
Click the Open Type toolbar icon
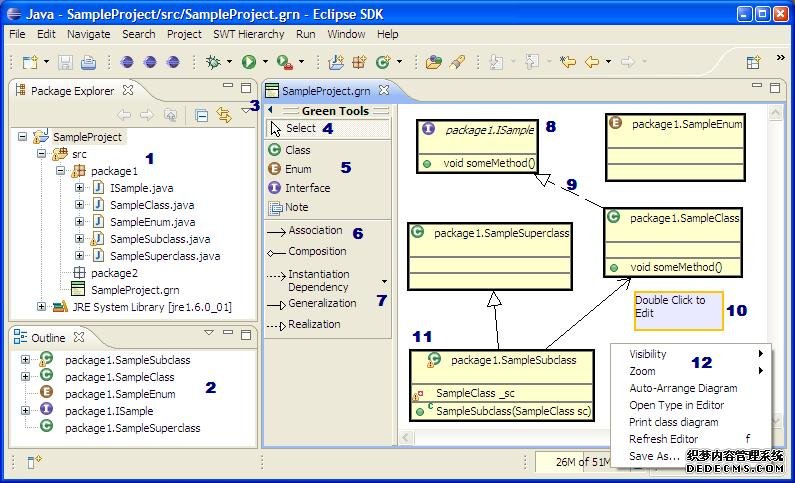point(433,62)
